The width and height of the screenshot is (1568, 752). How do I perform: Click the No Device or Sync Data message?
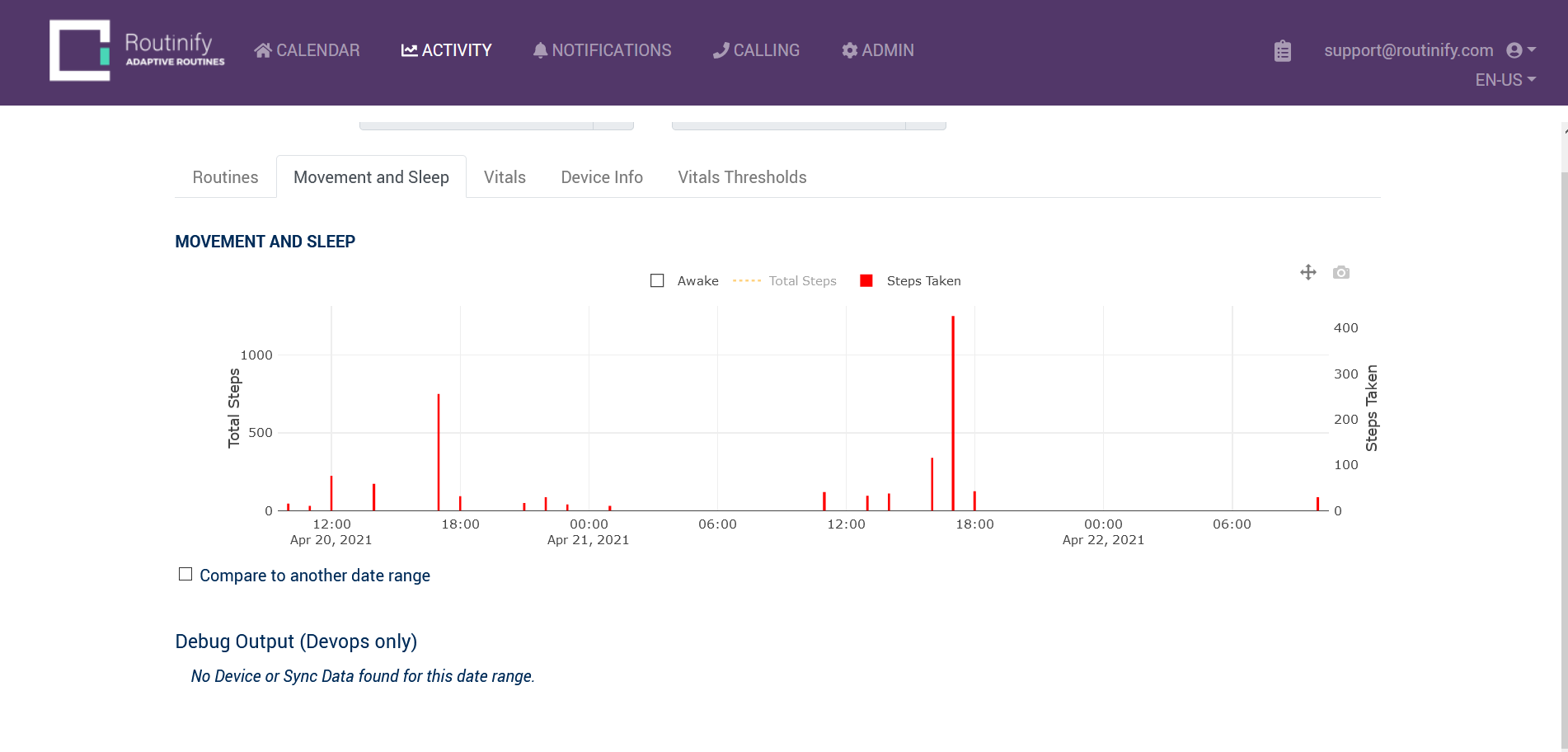coord(363,676)
